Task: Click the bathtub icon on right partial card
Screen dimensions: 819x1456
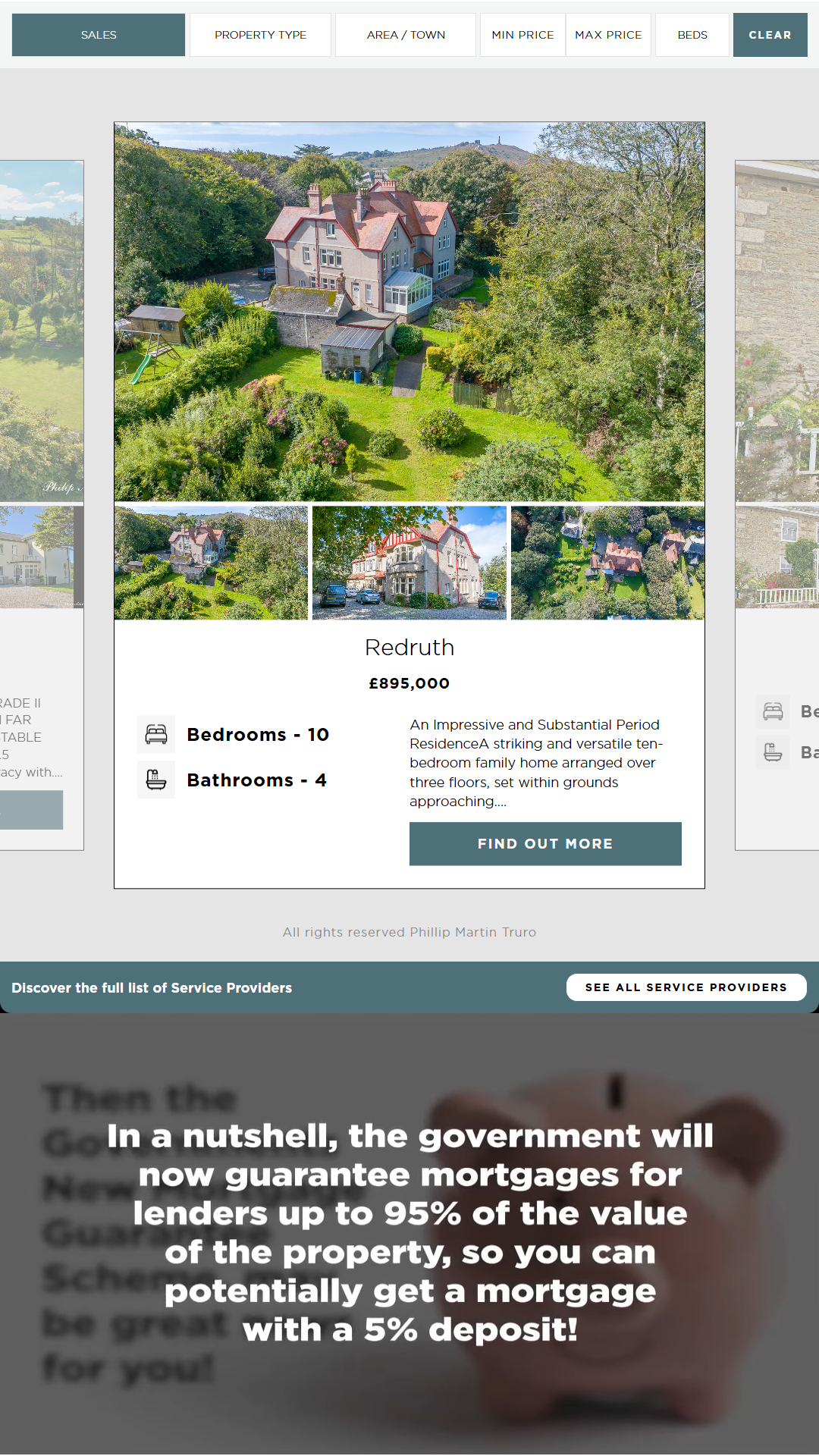Action: point(773,752)
